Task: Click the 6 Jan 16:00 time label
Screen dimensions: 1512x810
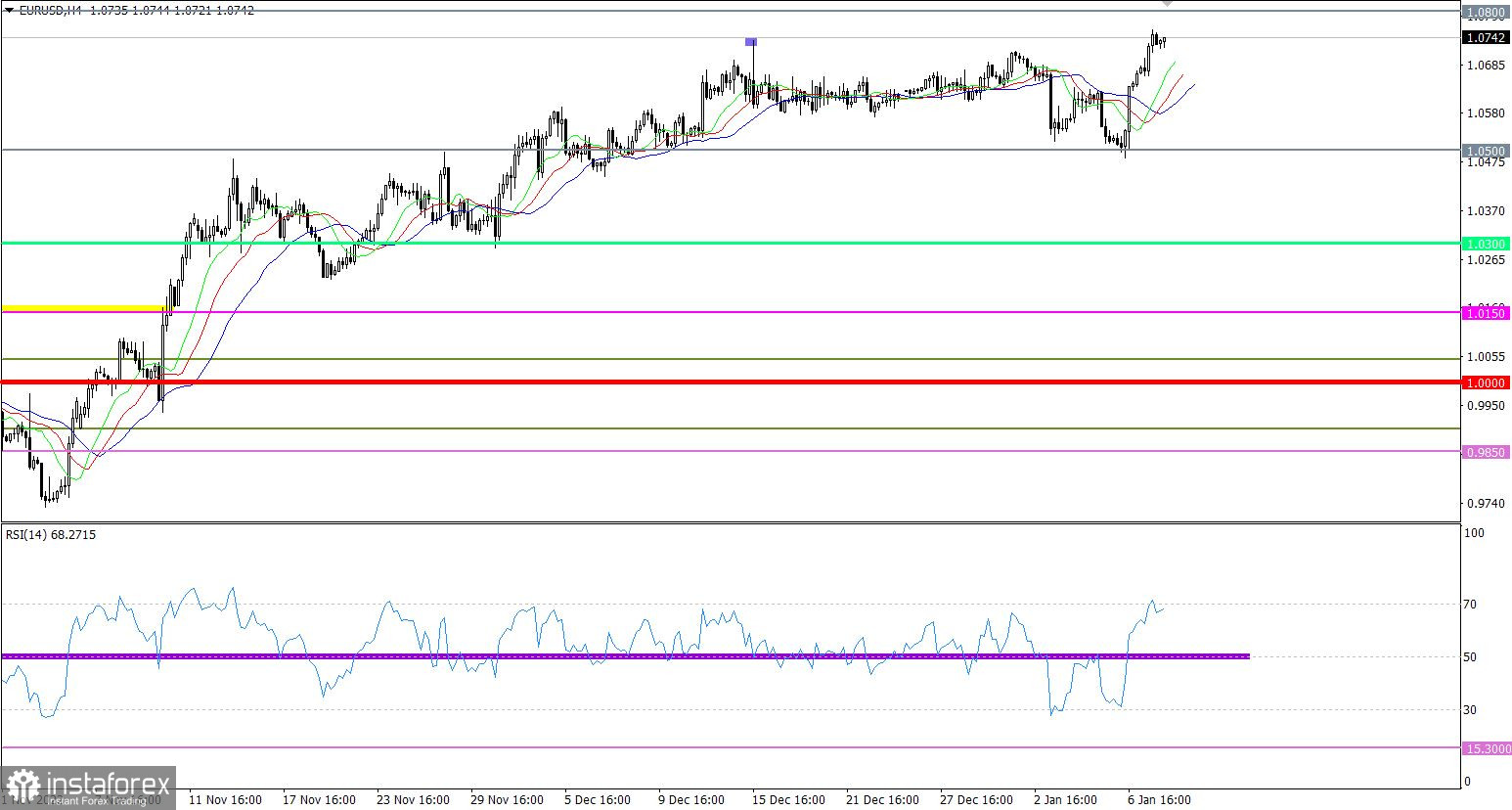Action: 1160,799
